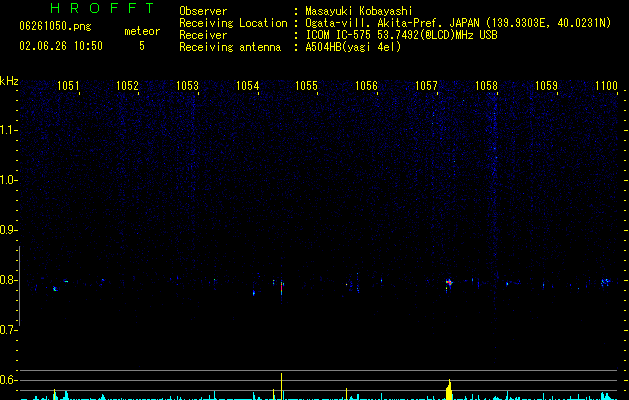Click the meteor count value 5
This screenshot has width=629, height=400.
[142, 46]
